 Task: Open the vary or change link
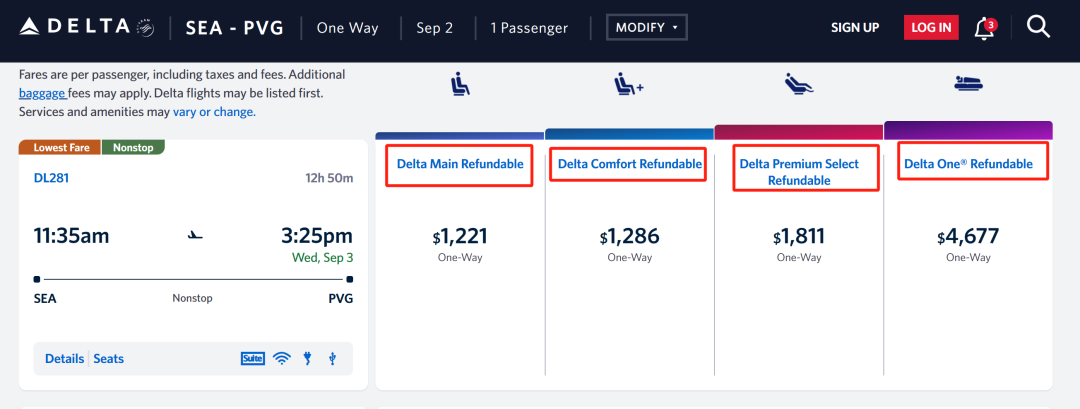[x=214, y=112]
